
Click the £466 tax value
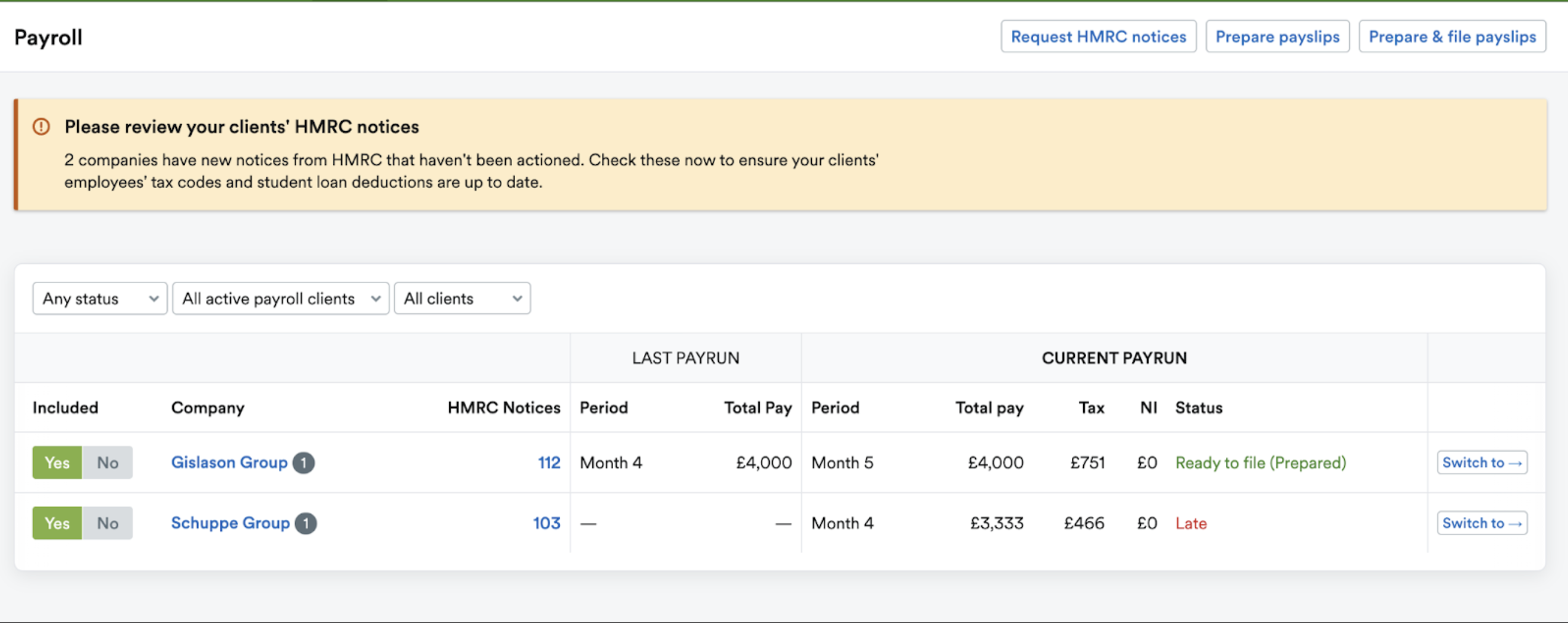[x=1084, y=523]
